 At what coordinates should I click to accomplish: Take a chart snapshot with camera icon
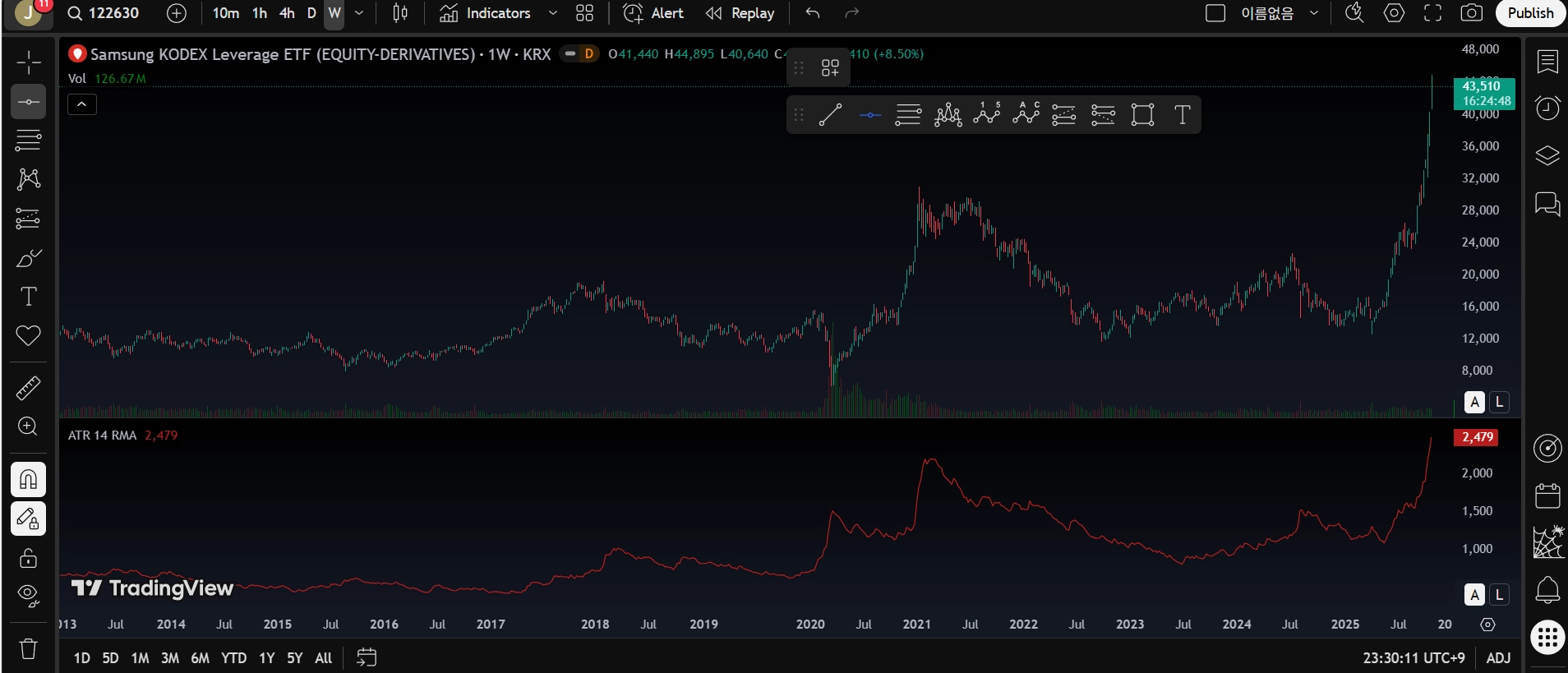pos(1471,13)
